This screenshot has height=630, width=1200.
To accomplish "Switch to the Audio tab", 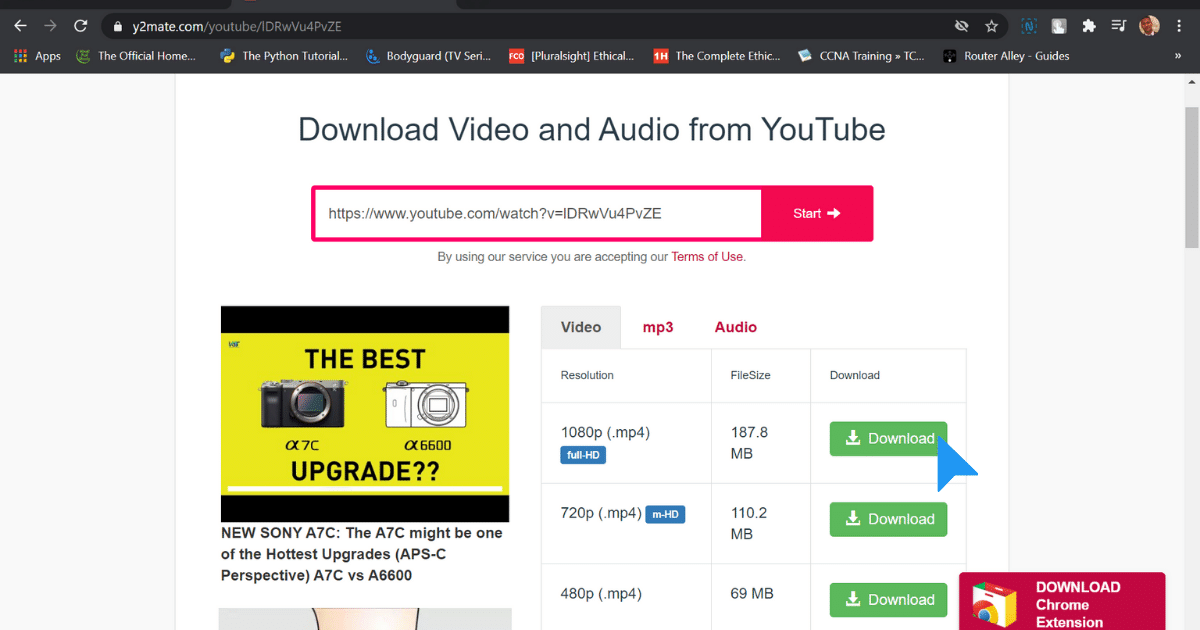I will pos(735,327).
